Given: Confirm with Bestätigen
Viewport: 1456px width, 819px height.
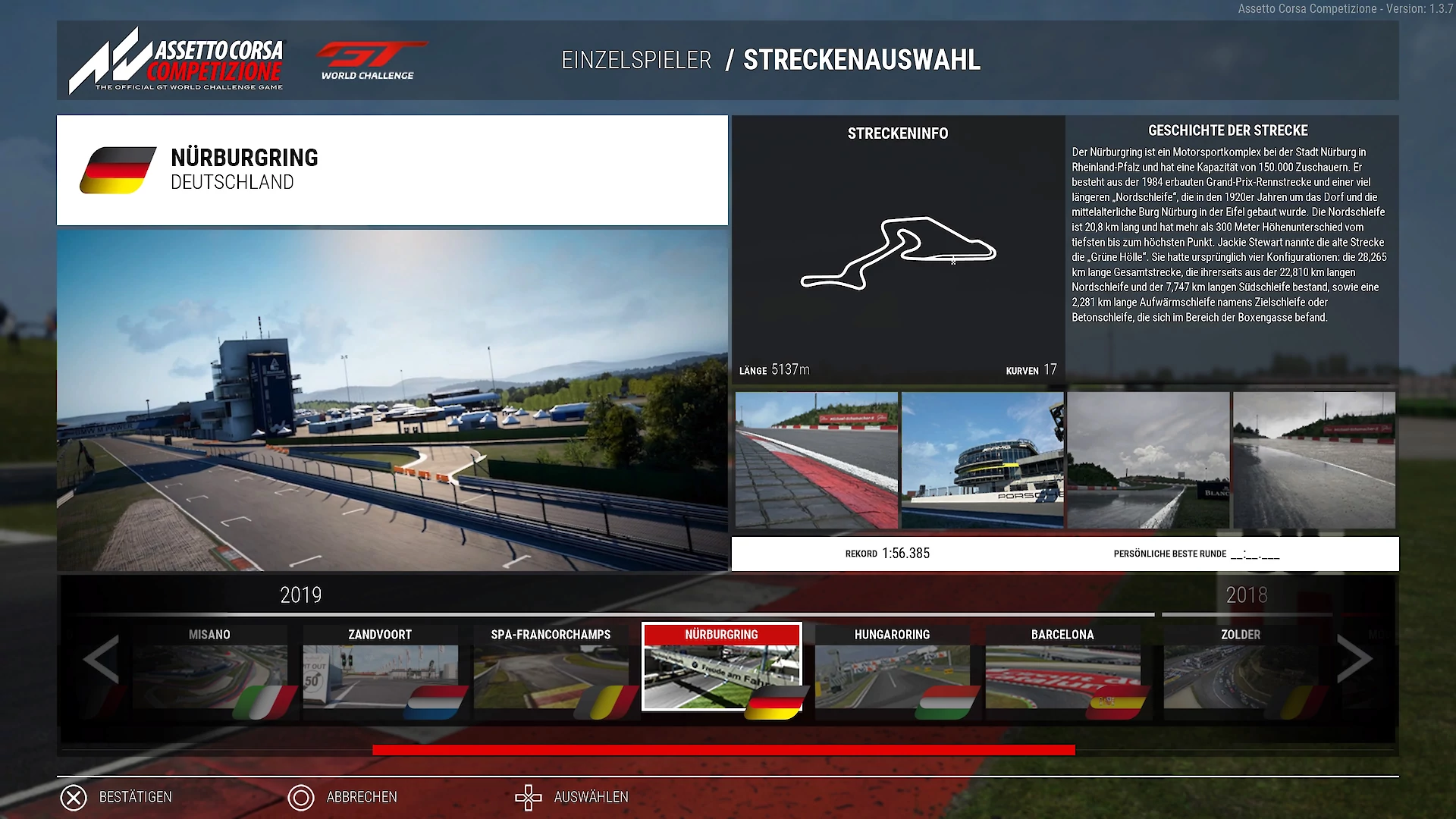Looking at the screenshot, I should (136, 797).
